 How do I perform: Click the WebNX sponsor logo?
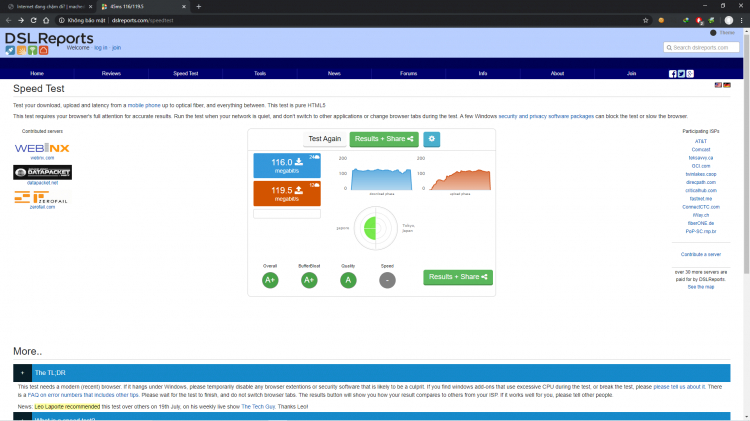click(42, 148)
